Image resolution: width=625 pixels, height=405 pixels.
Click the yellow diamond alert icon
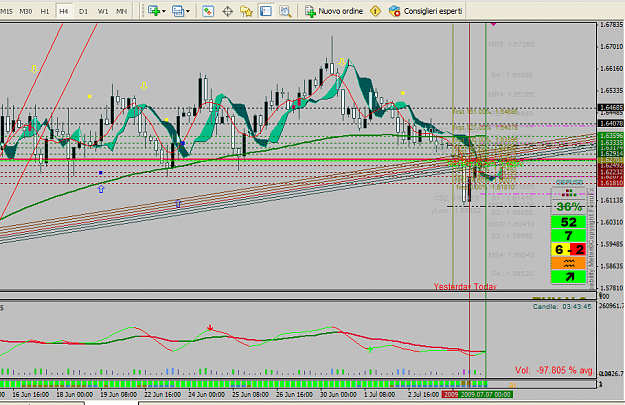pyautogui.click(x=375, y=11)
